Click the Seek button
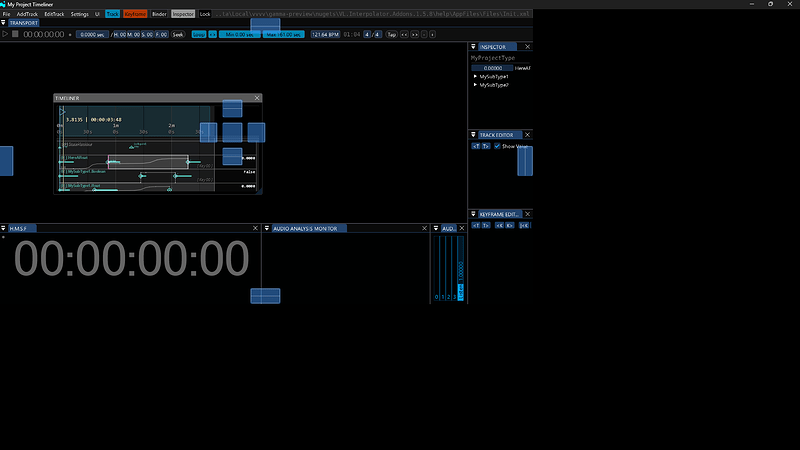800x450 pixels. 178,34
